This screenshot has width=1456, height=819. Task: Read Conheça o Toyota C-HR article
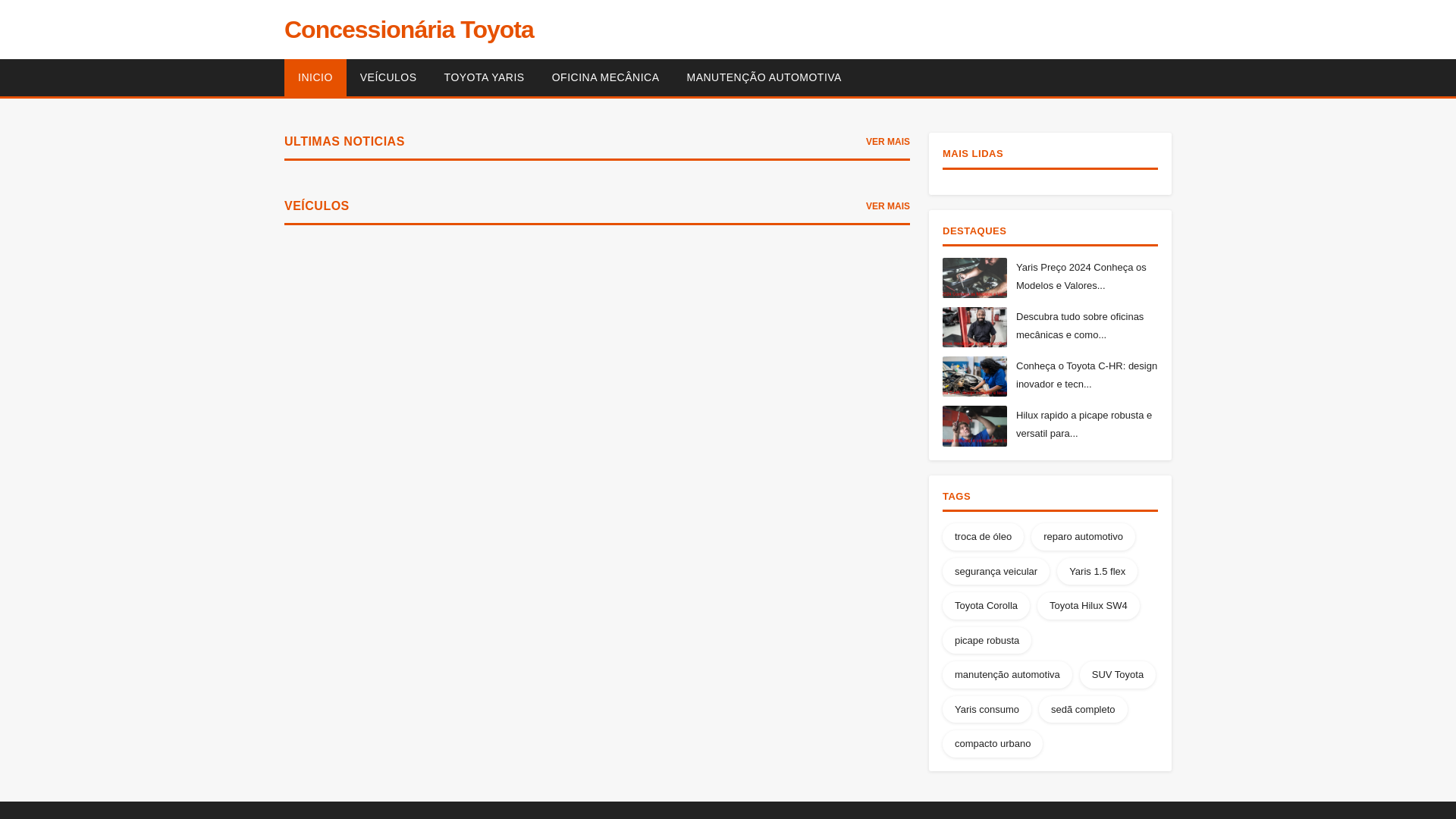tap(1087, 375)
